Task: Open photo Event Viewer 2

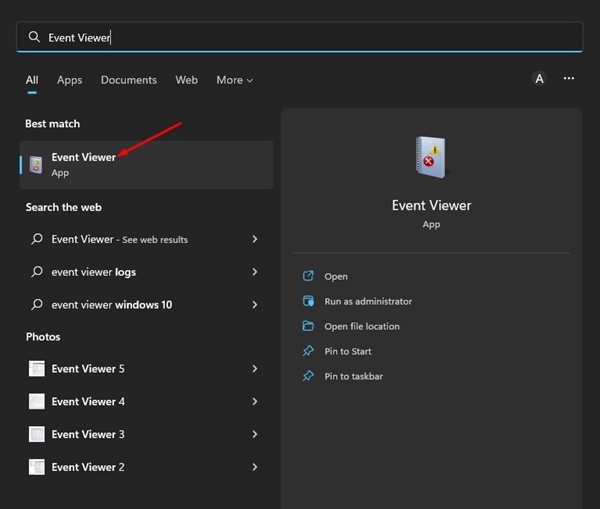Action: tap(147, 467)
